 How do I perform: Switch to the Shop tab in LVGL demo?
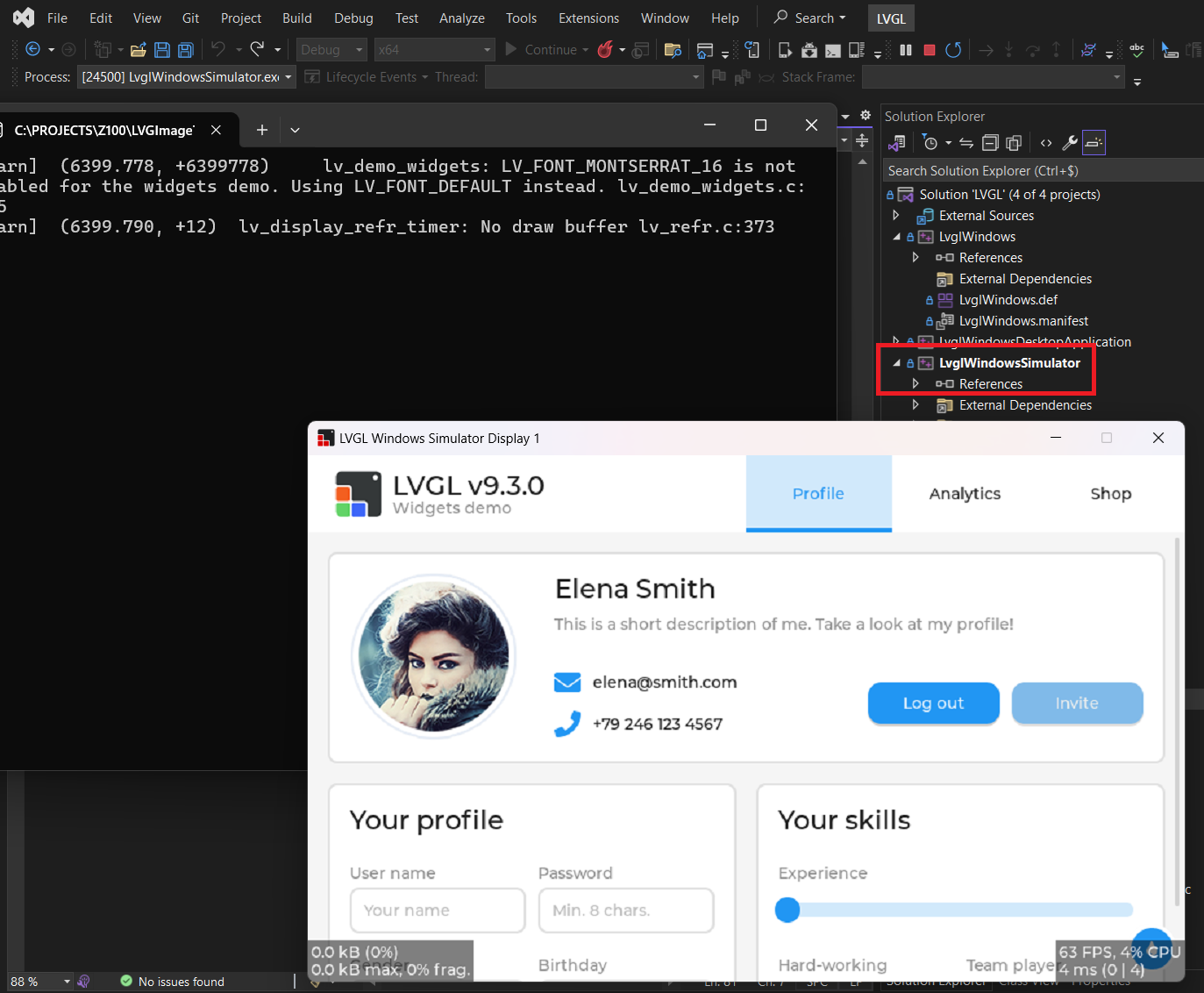click(1110, 493)
